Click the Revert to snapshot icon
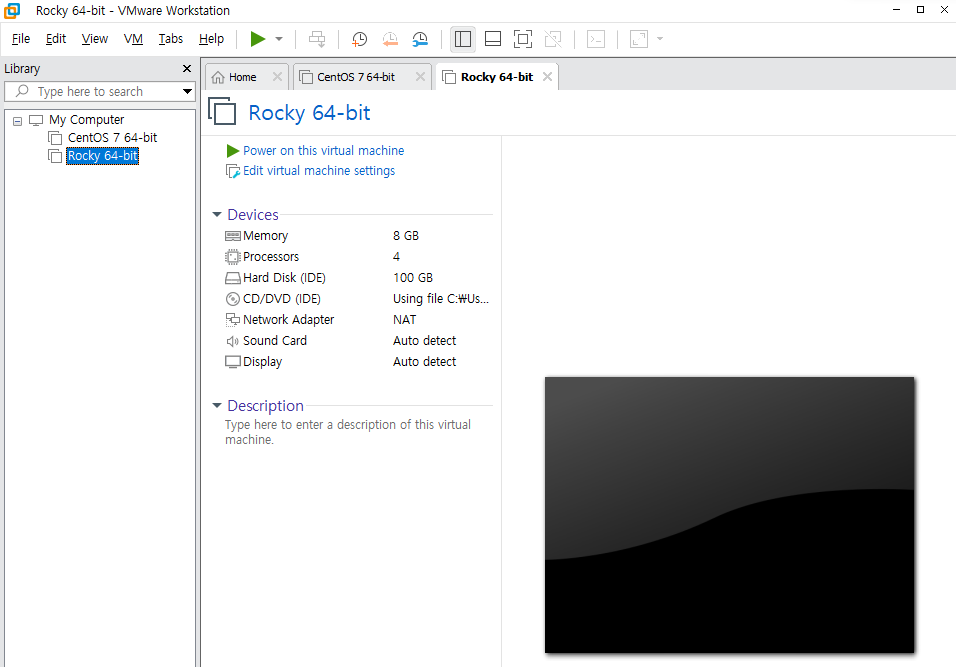The height and width of the screenshot is (667, 956). coord(390,39)
